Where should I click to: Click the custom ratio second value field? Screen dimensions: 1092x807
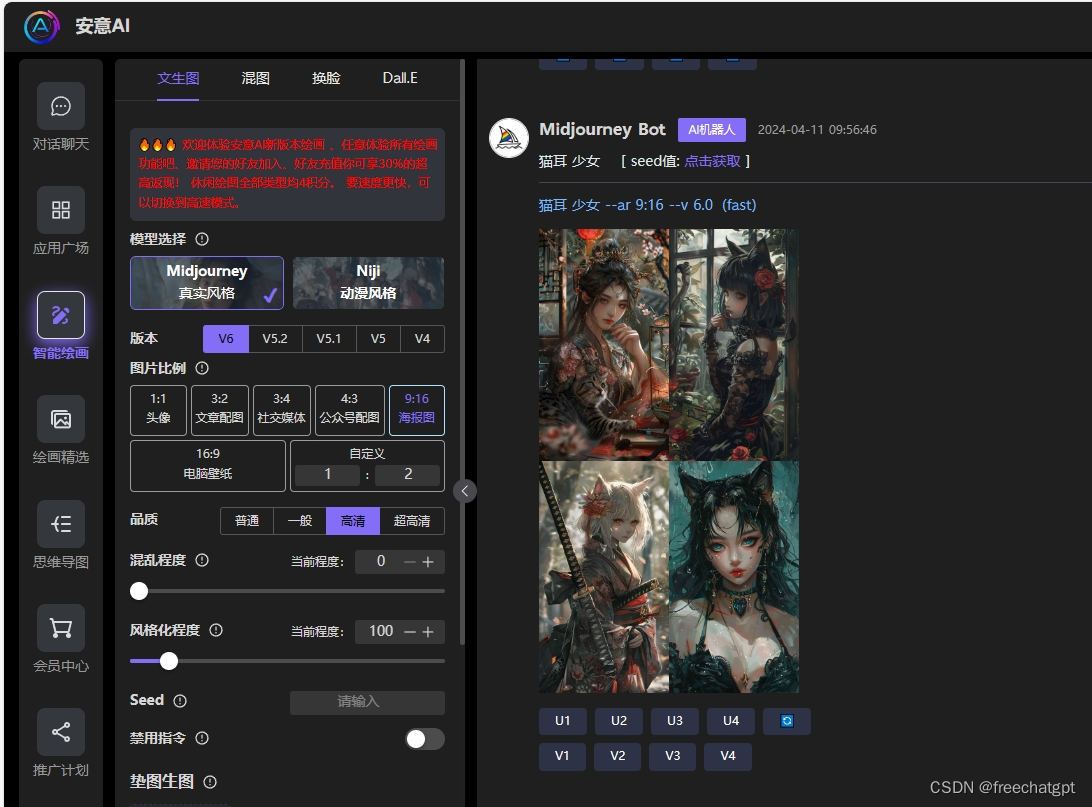408,474
